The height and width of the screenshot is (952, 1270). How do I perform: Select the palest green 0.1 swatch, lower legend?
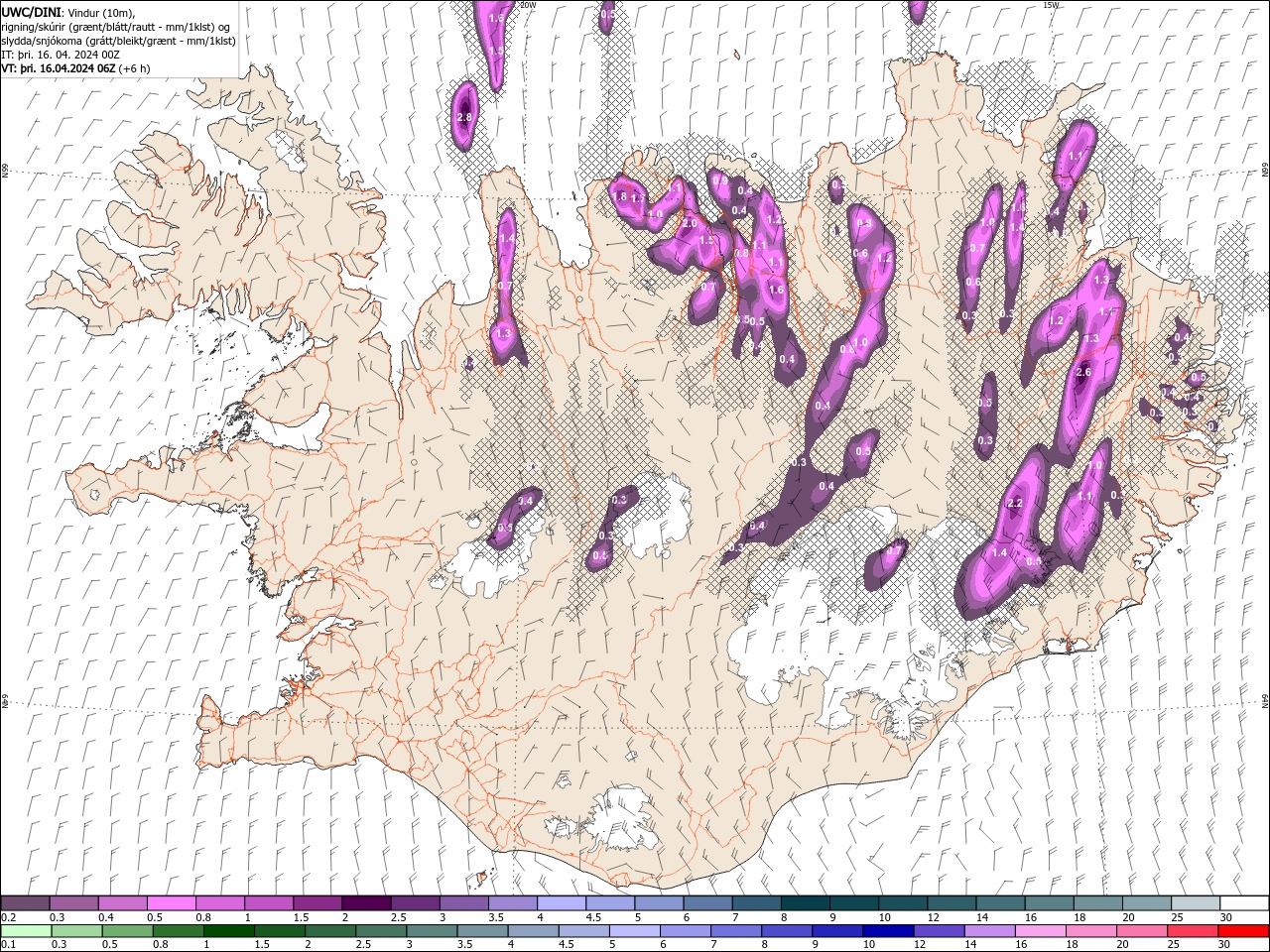26,931
